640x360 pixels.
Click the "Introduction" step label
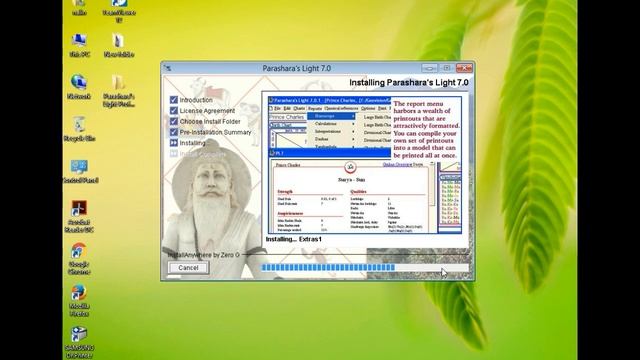[196, 100]
